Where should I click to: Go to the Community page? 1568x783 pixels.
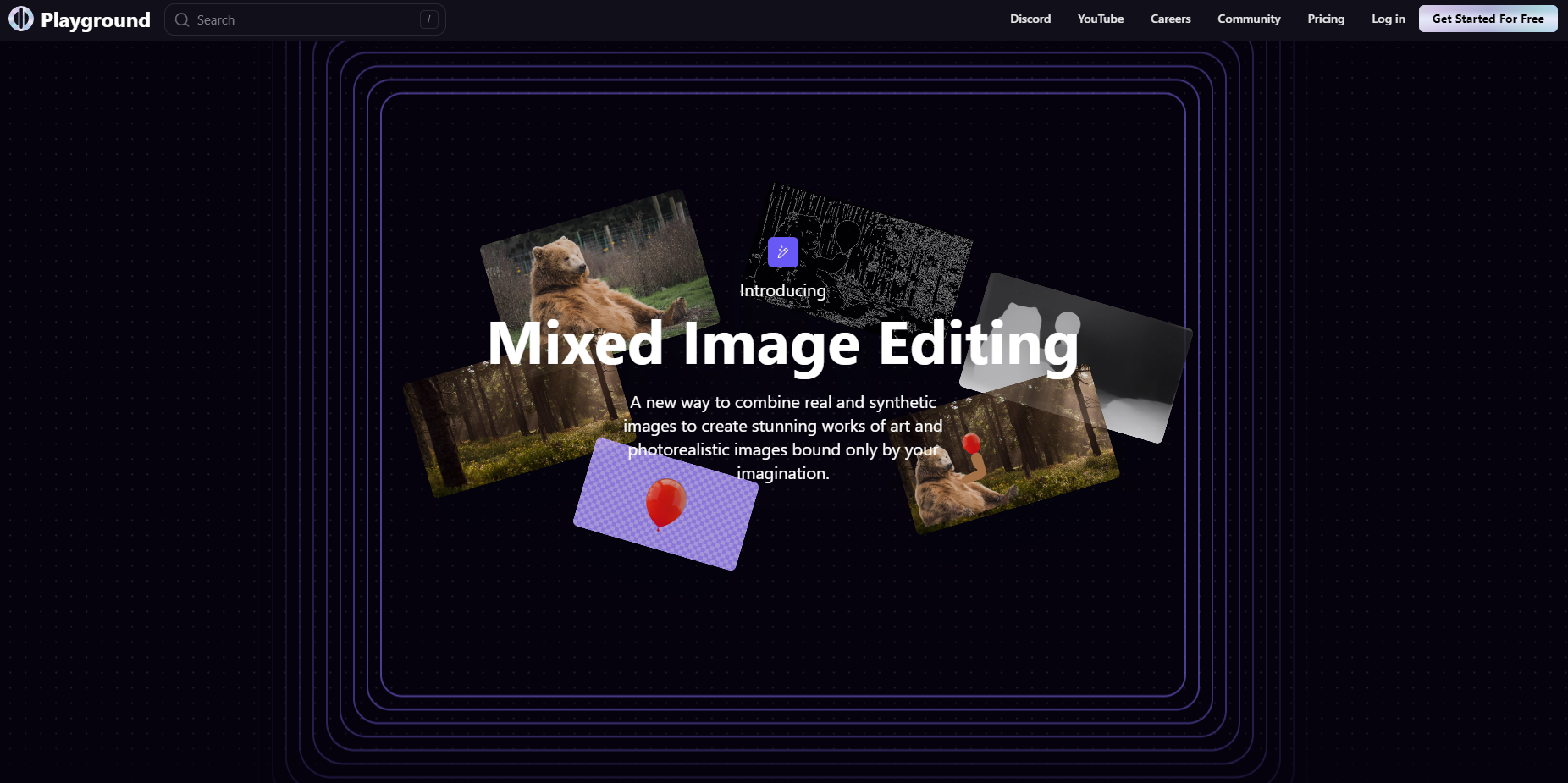[x=1249, y=19]
